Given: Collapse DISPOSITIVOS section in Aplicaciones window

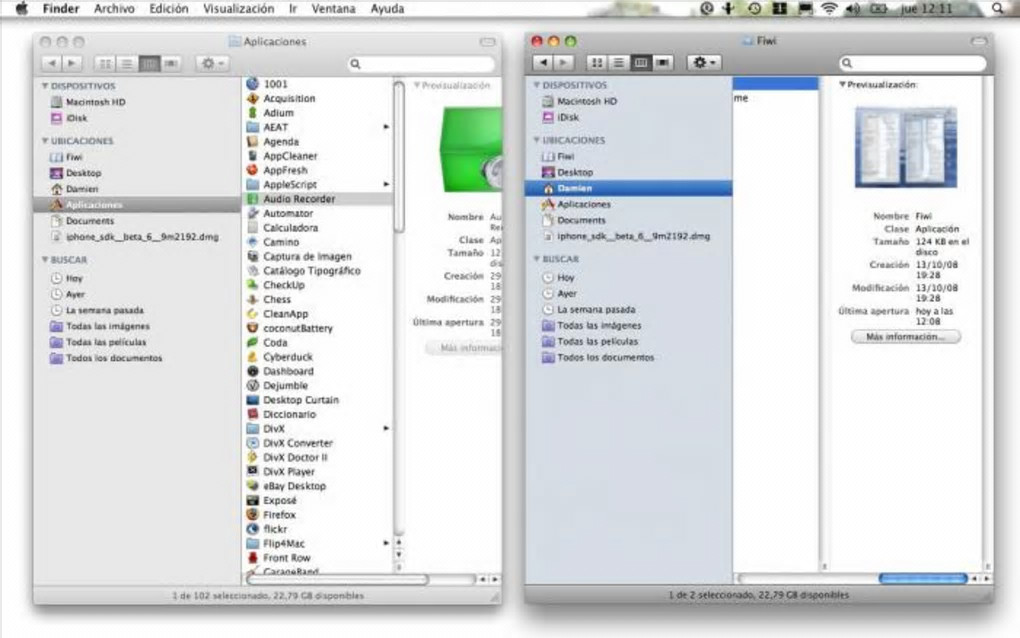Looking at the screenshot, I should tap(45, 86).
